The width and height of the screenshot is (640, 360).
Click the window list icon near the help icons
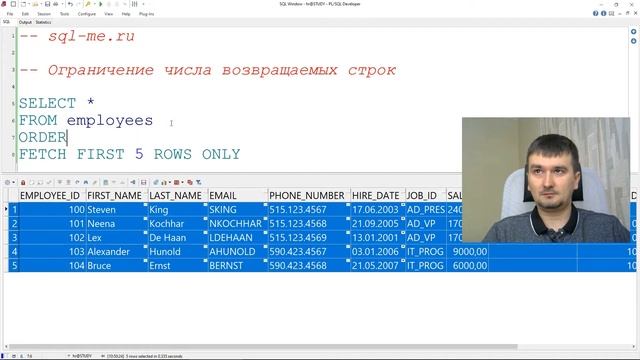click(x=611, y=13)
